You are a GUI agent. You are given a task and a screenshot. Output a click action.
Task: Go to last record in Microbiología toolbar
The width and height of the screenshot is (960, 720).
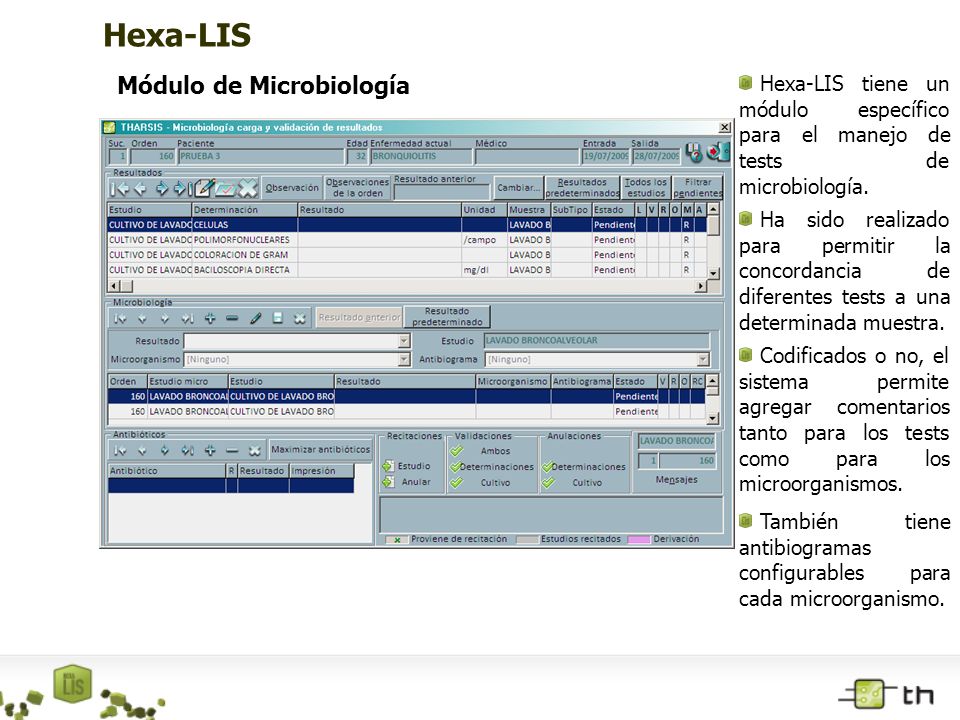click(187, 318)
